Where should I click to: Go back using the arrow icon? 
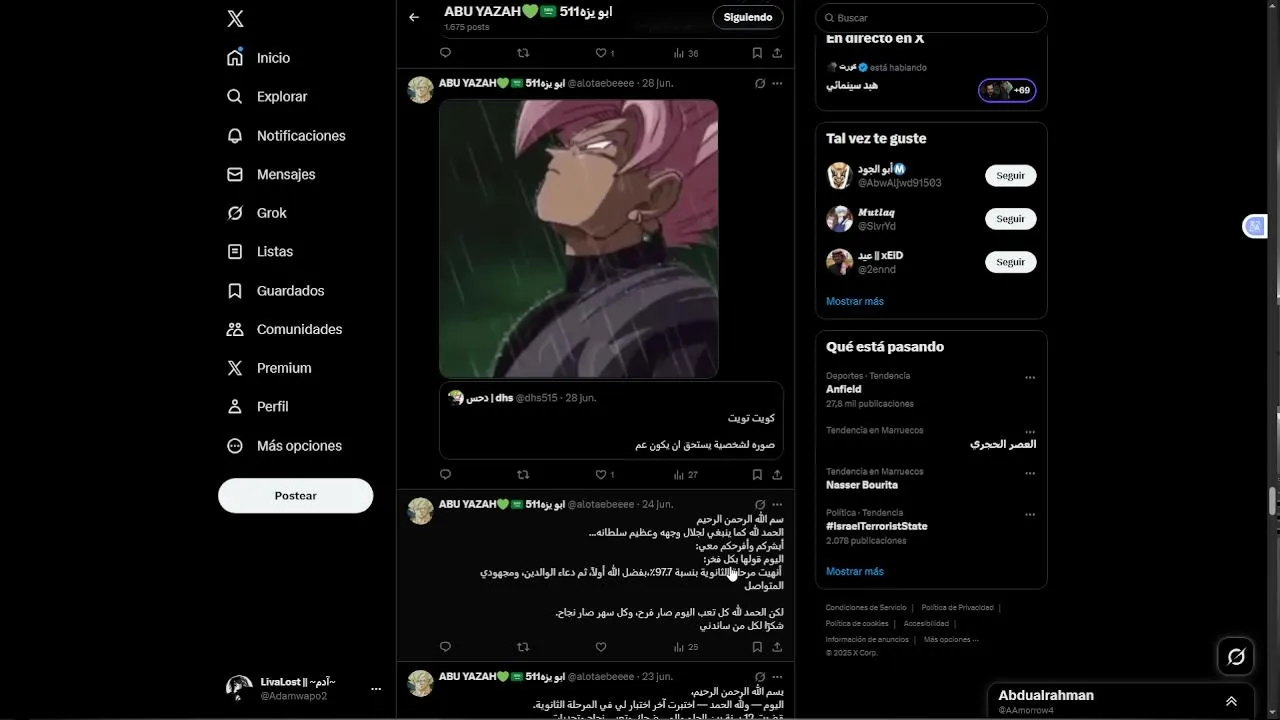tap(414, 17)
